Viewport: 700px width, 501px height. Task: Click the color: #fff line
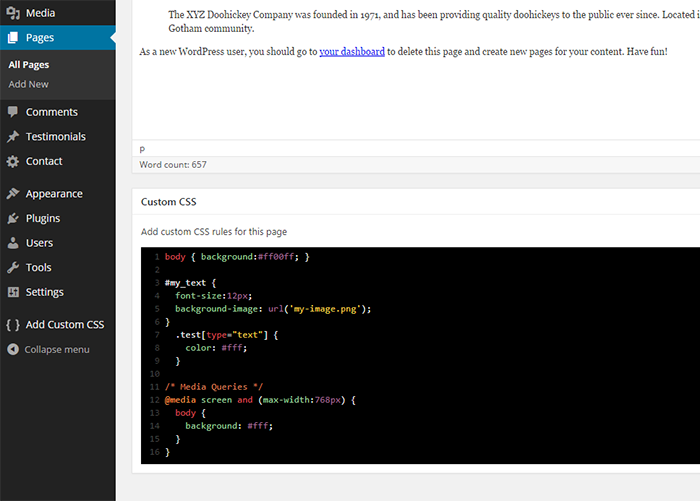coord(216,348)
